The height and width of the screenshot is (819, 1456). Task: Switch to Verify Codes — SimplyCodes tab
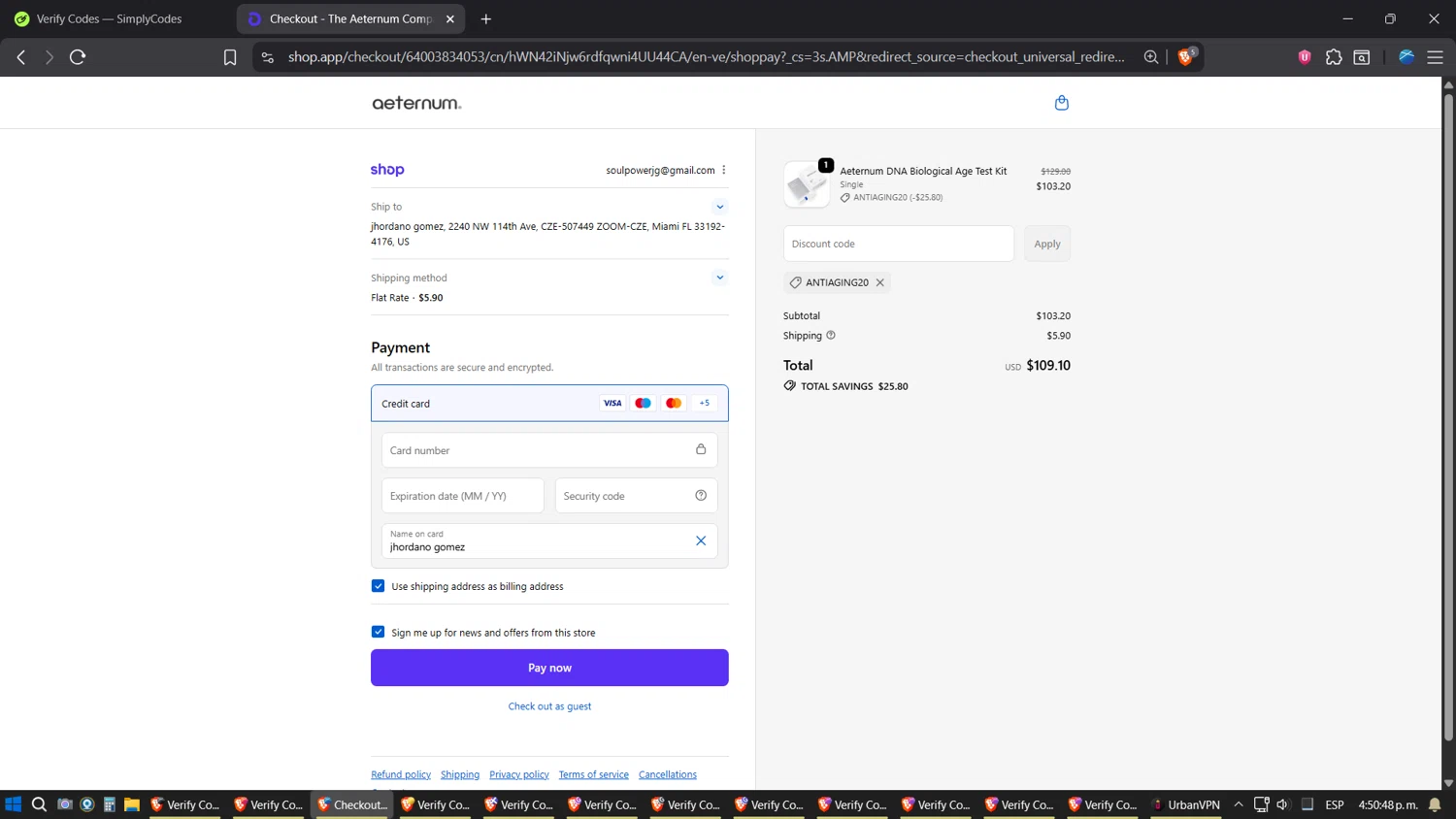pos(109,18)
